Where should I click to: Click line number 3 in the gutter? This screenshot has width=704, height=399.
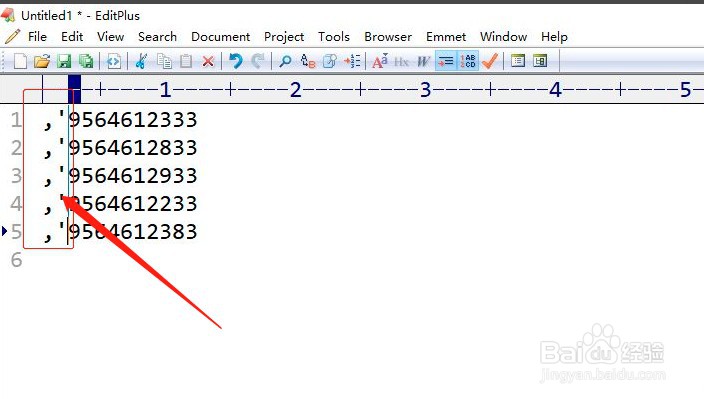[x=16, y=176]
